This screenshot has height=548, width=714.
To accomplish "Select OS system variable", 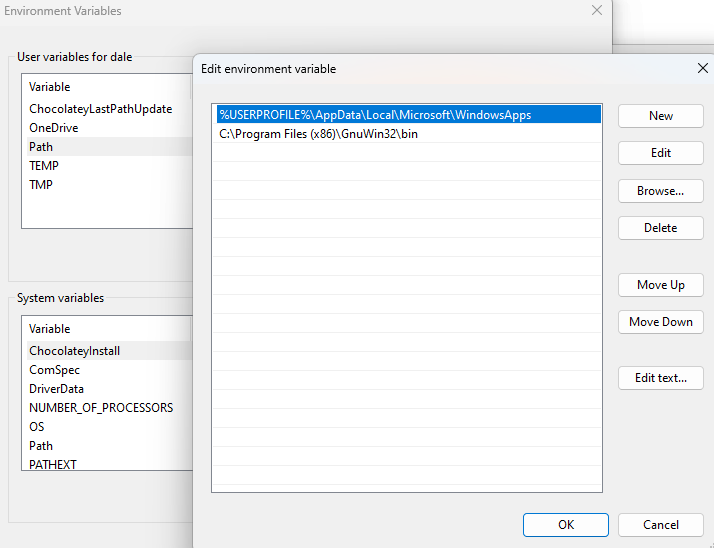I will click(x=109, y=427).
